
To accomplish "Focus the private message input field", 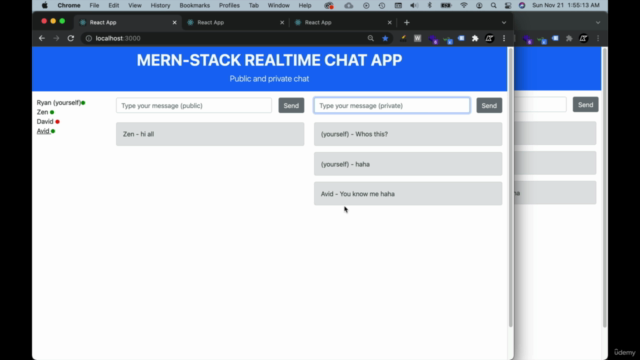I will 392,106.
